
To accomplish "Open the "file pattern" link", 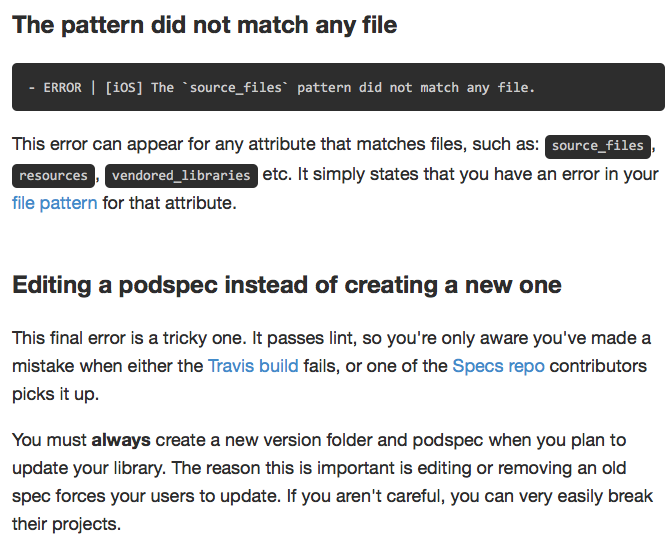I will pos(55,203).
